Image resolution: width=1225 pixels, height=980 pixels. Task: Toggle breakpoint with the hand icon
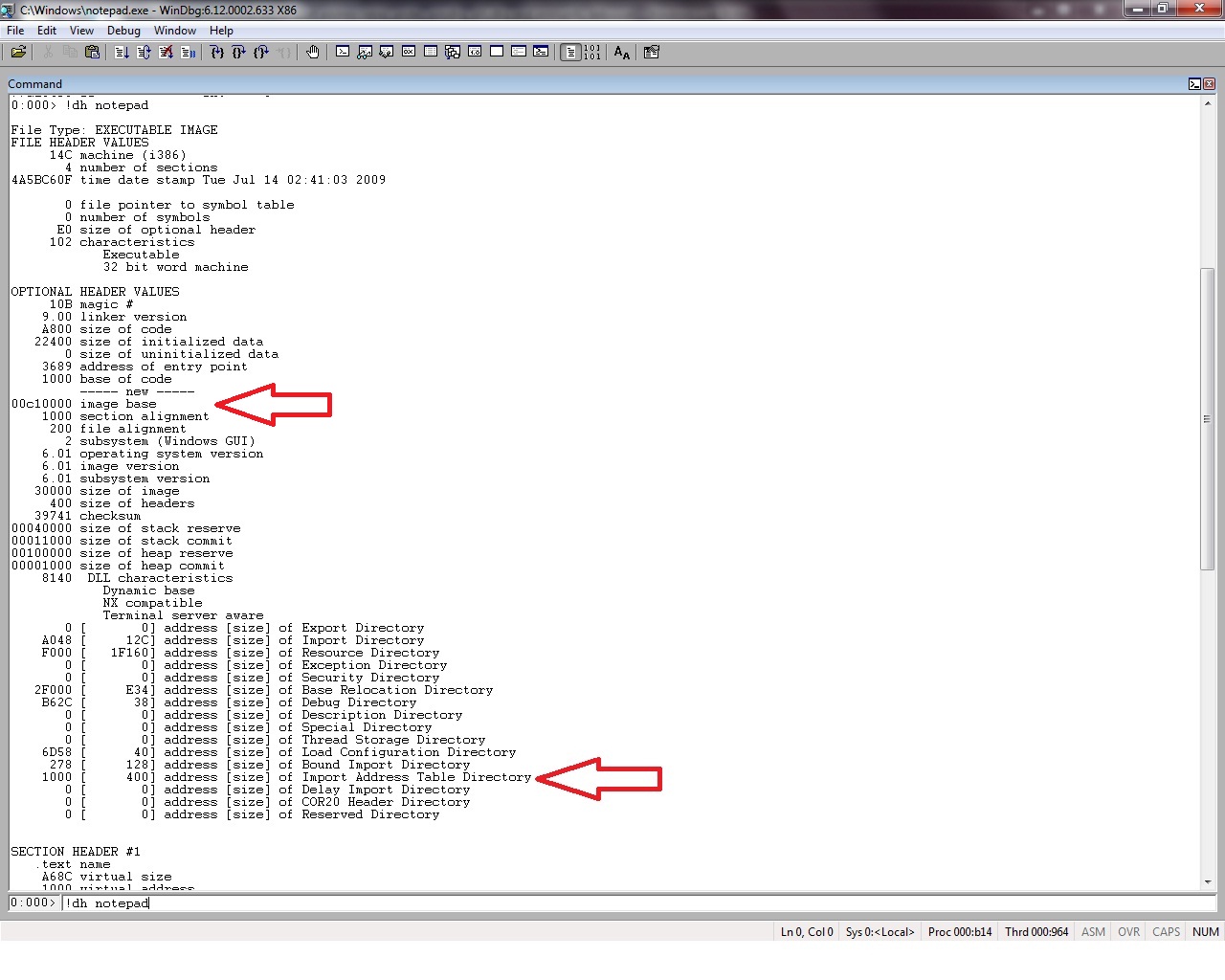pyautogui.click(x=312, y=53)
